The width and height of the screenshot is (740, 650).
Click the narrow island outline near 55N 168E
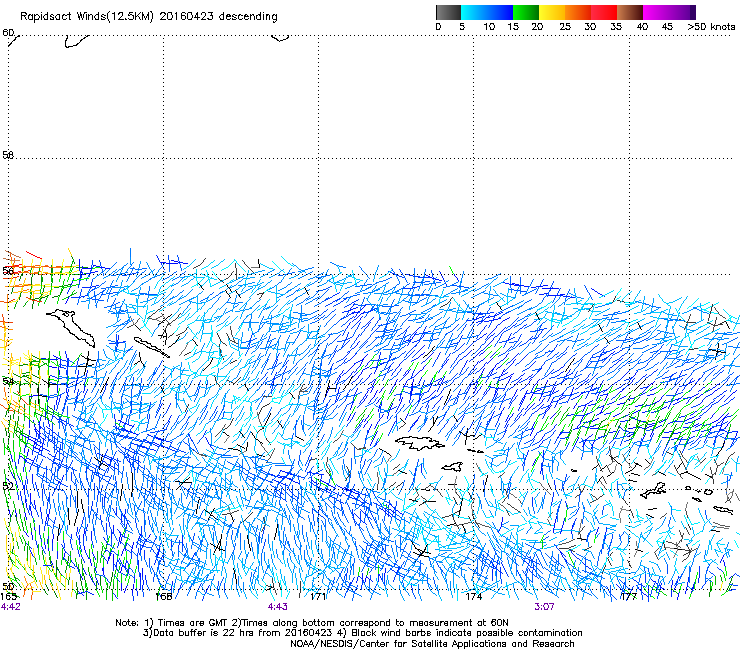tap(151, 347)
